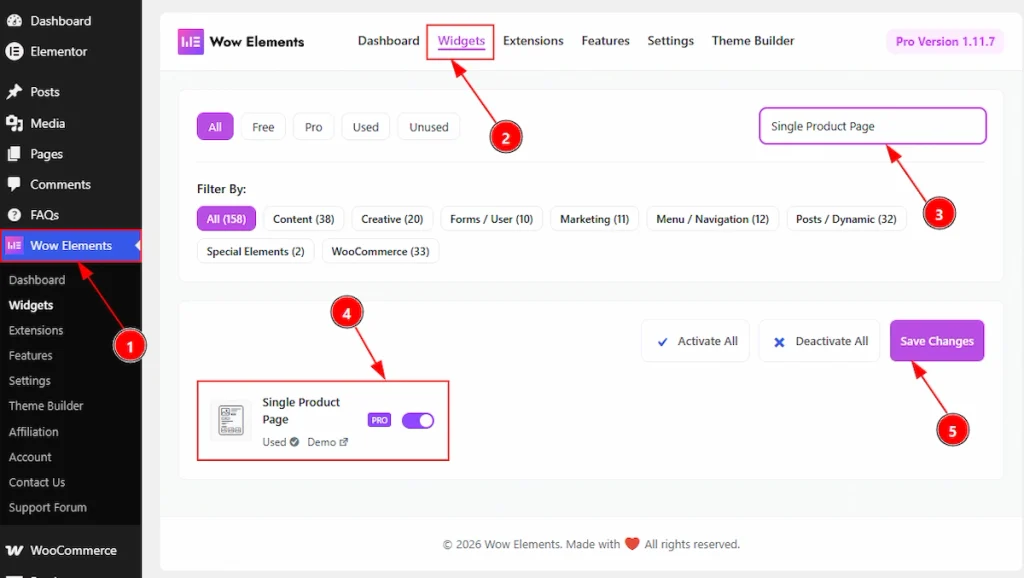1024x578 pixels.
Task: Open the Widgets tab in top navigation
Action: [461, 41]
